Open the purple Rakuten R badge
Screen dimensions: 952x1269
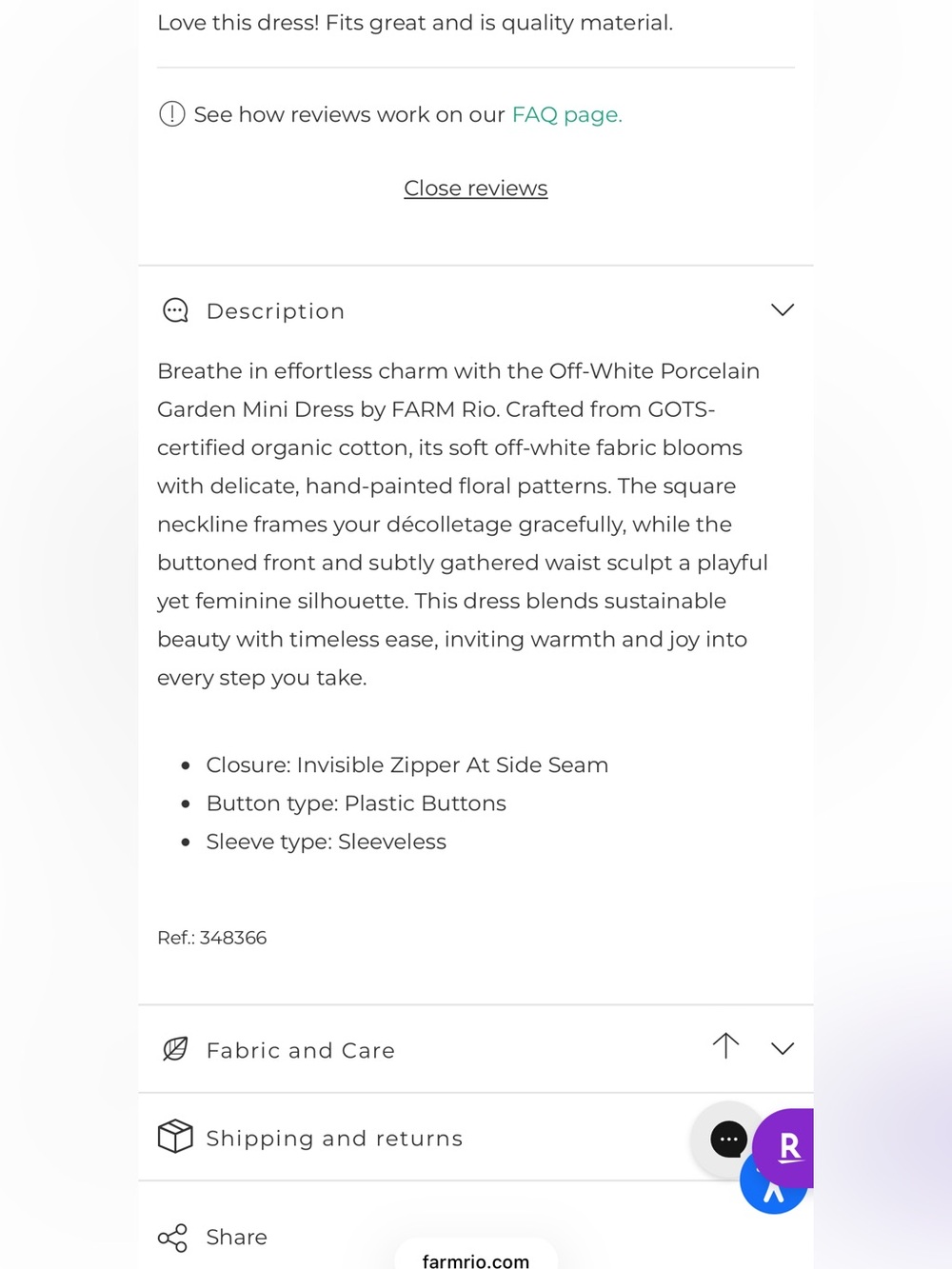(x=785, y=1147)
